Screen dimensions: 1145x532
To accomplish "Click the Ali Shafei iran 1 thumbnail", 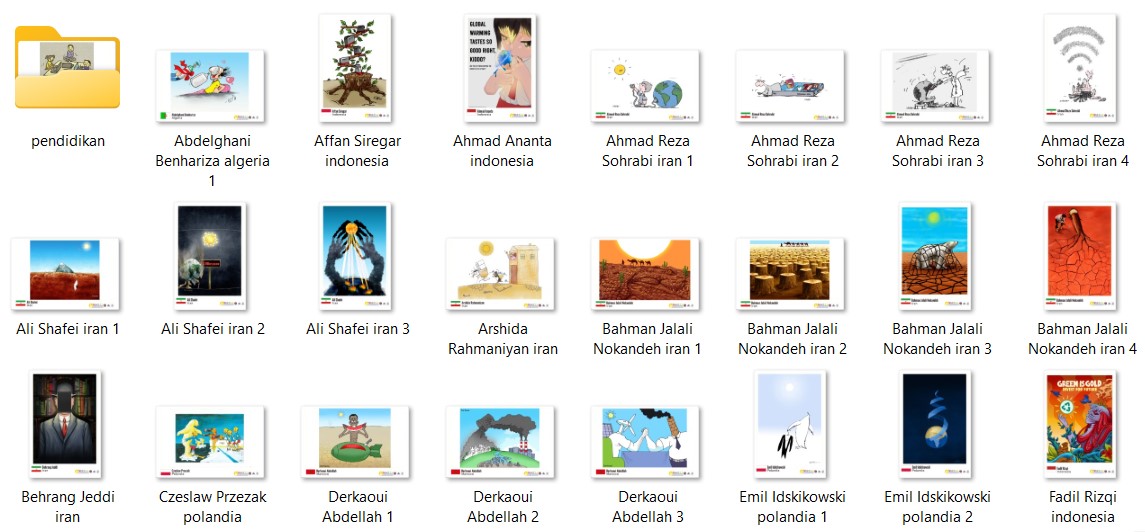I will coord(65,274).
